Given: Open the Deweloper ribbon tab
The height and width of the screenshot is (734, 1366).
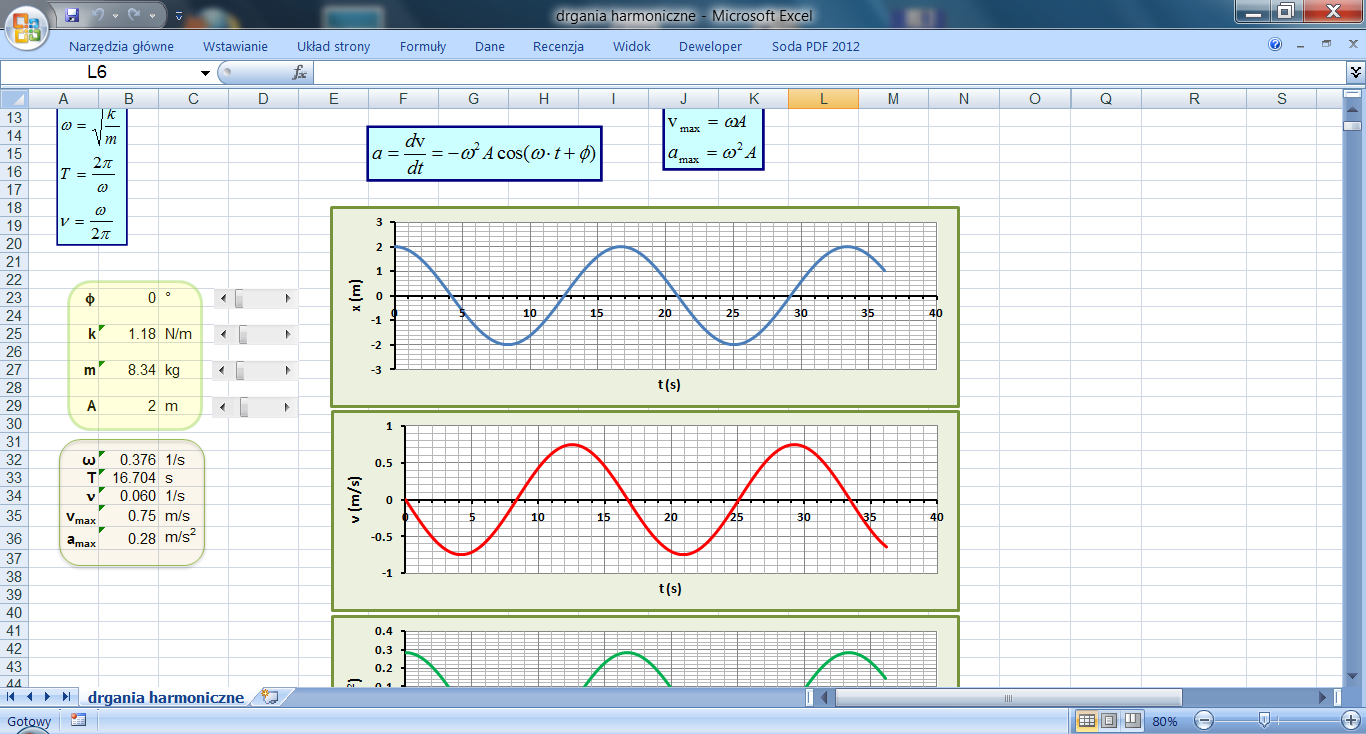Looking at the screenshot, I should [x=710, y=46].
